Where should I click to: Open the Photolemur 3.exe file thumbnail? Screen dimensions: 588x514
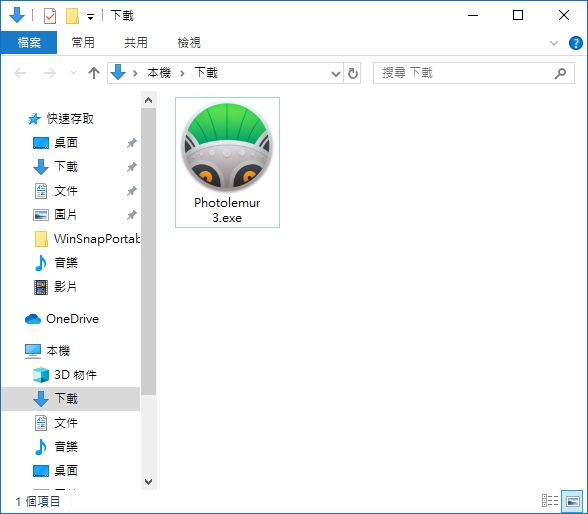click(x=227, y=147)
